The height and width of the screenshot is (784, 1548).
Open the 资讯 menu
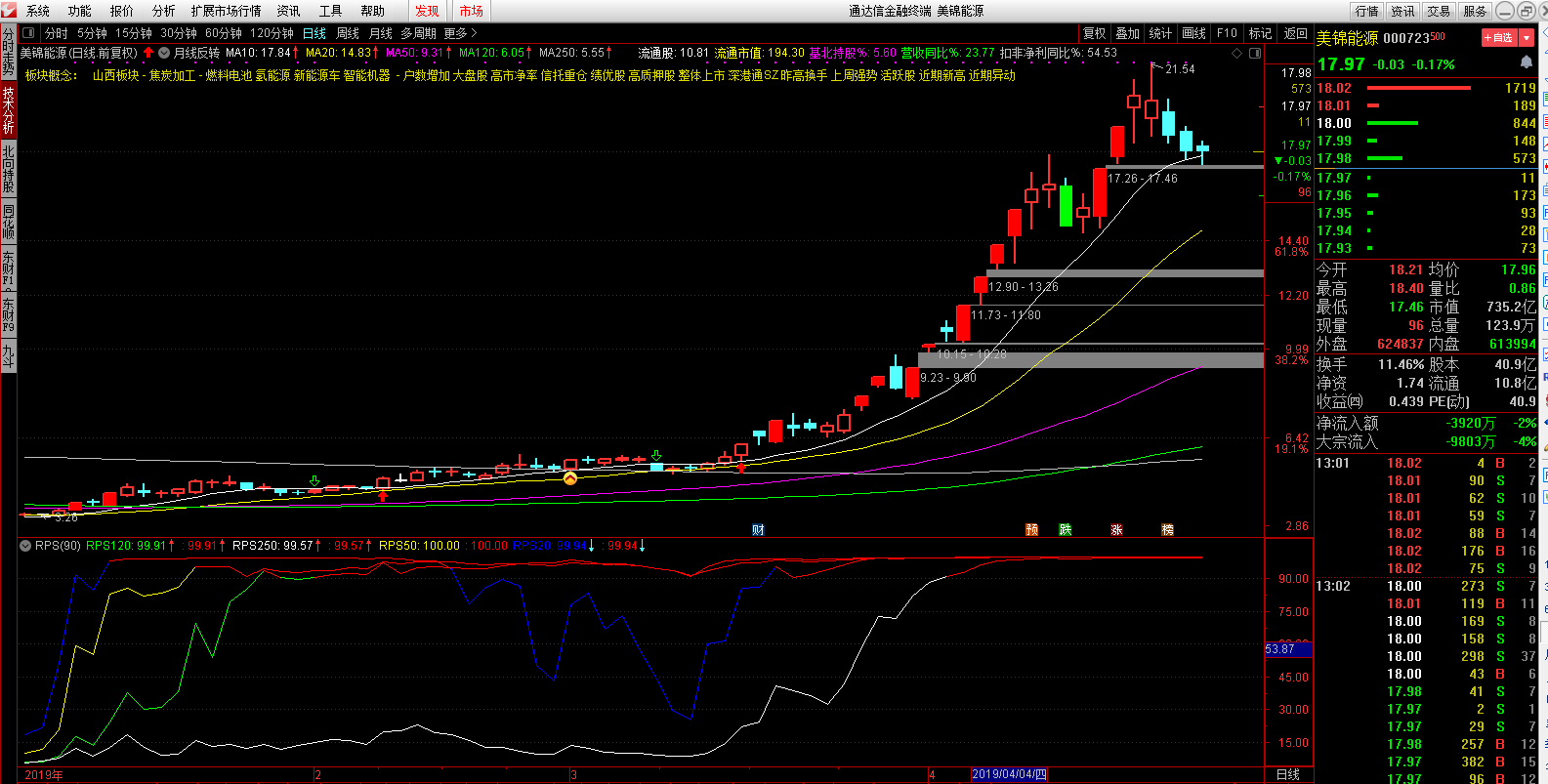288,11
